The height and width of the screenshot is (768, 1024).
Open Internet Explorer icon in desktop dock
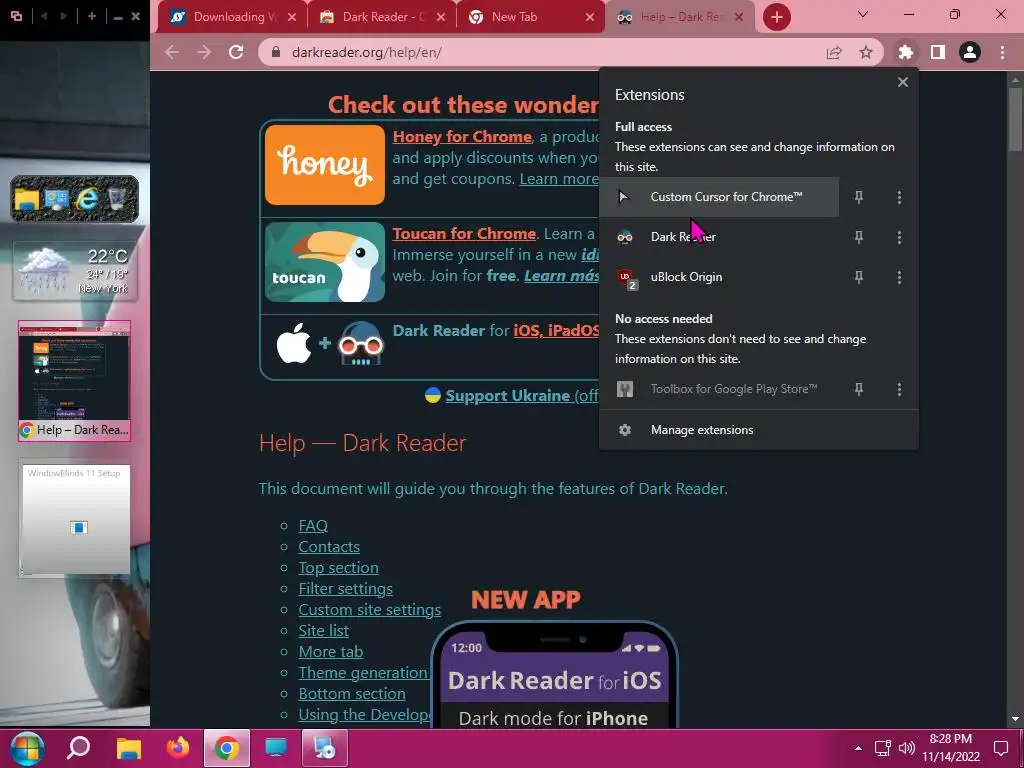pyautogui.click(x=86, y=199)
